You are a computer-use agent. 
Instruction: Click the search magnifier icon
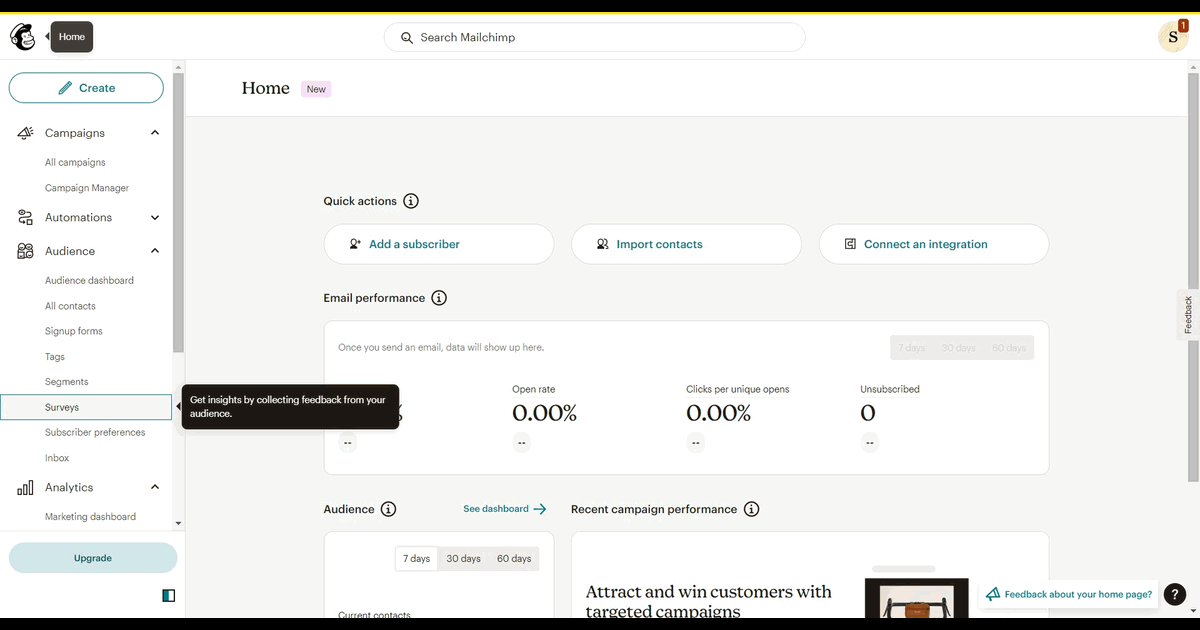point(407,38)
